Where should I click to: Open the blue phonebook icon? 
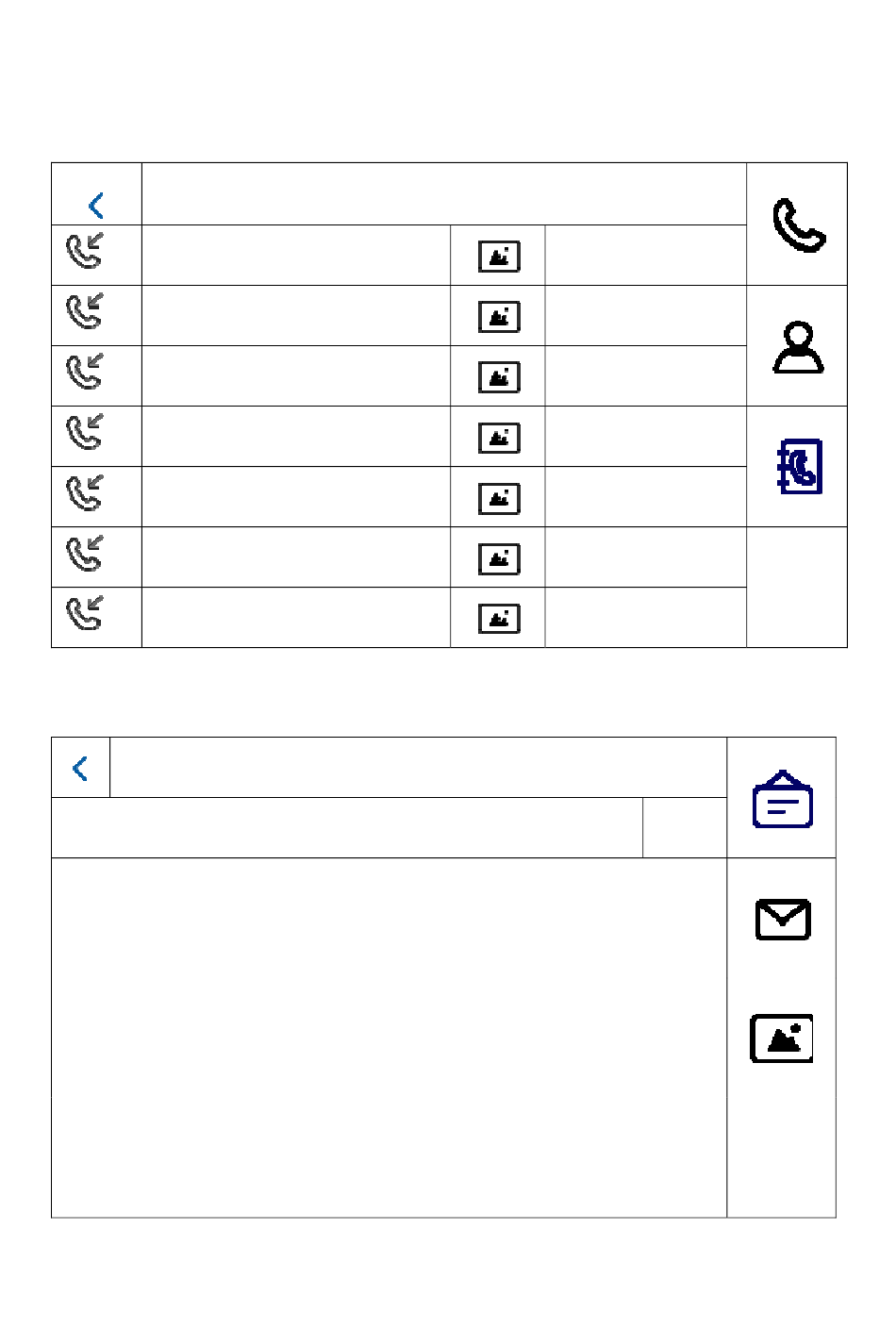pos(799,467)
